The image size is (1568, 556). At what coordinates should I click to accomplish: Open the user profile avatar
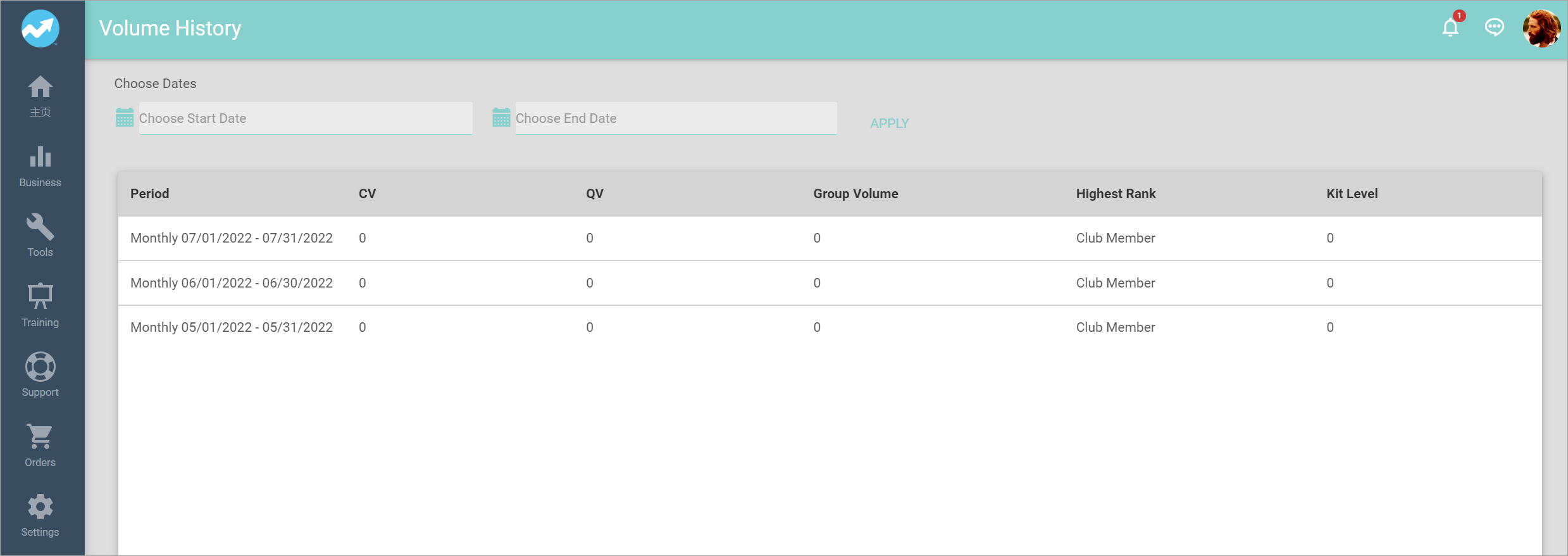tap(1541, 28)
